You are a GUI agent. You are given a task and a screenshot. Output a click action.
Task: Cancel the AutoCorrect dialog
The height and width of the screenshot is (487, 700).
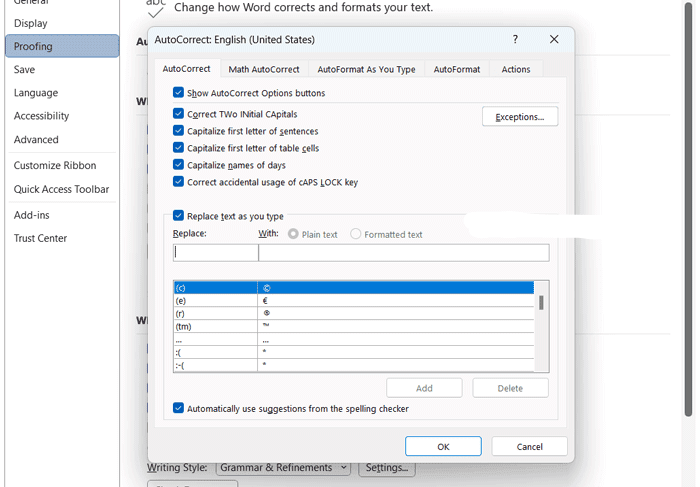529,446
